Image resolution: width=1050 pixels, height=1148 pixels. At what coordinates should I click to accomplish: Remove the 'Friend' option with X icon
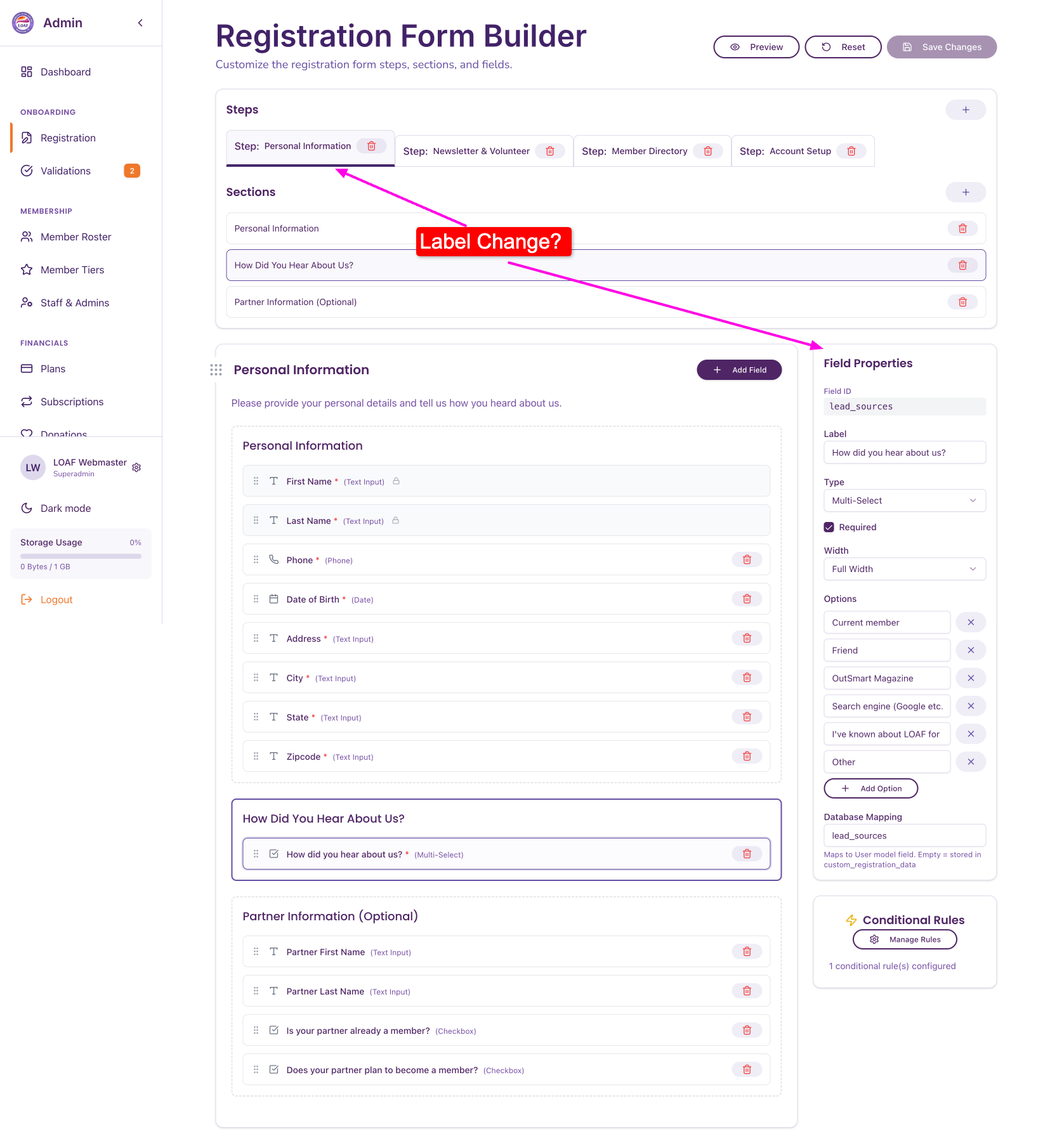click(x=970, y=650)
